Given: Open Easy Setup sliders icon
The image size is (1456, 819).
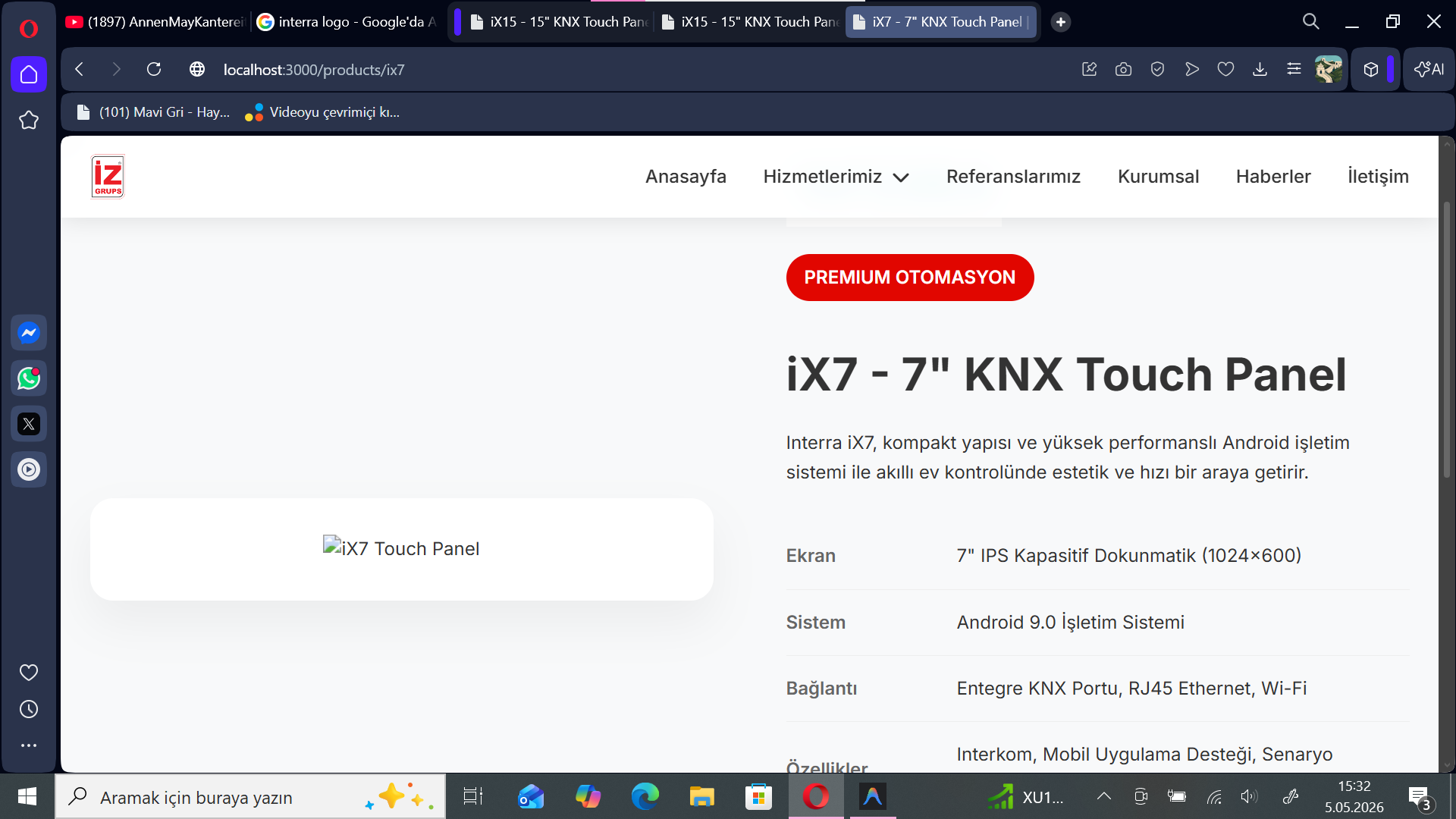Looking at the screenshot, I should 1294,70.
